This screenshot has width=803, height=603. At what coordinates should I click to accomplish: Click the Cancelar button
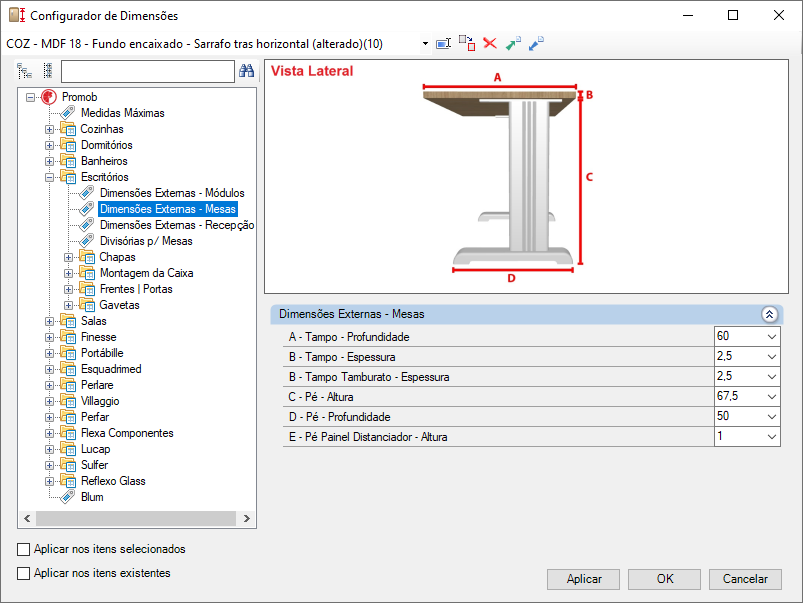[745, 579]
